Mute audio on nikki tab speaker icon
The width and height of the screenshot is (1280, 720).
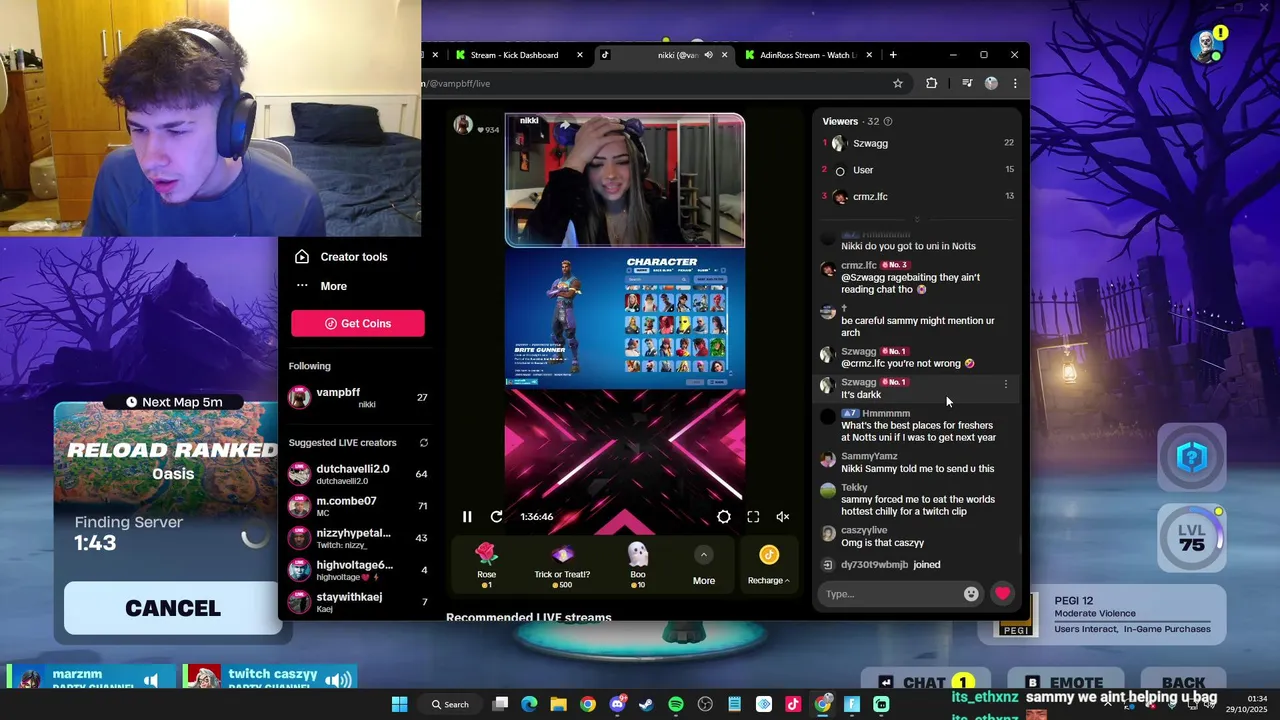tap(708, 55)
